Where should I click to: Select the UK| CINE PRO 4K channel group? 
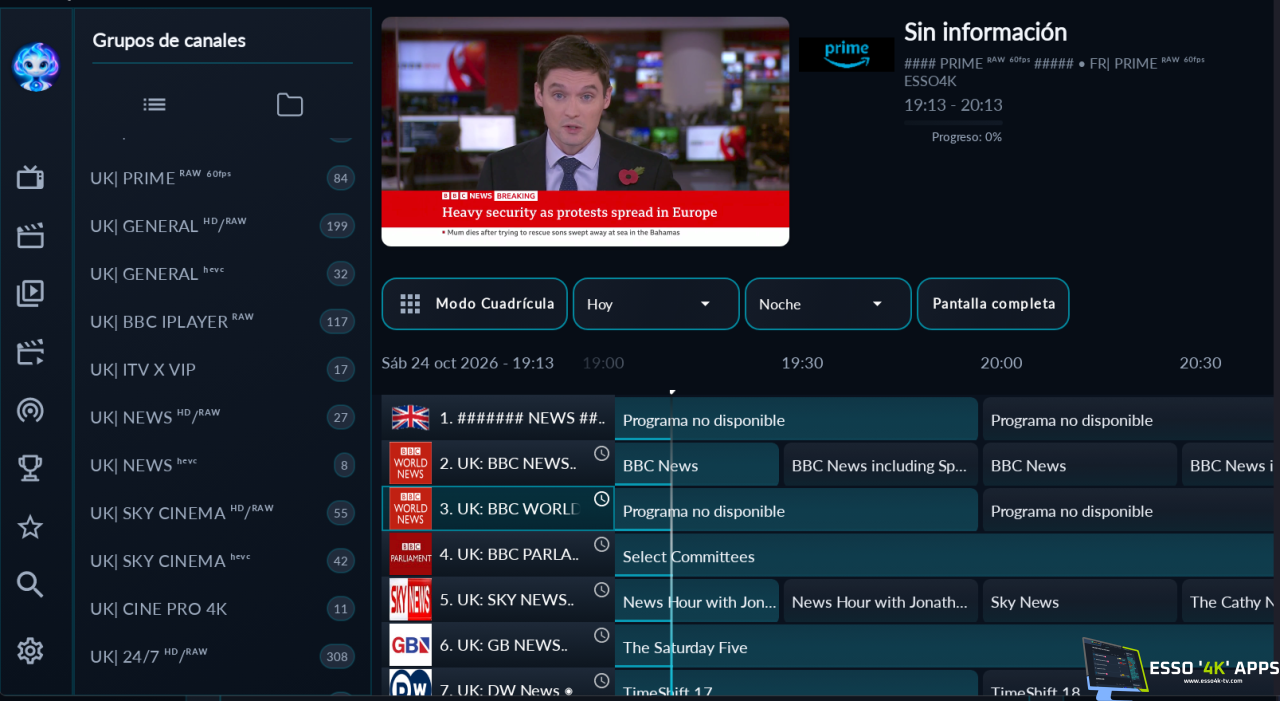pyautogui.click(x=222, y=608)
